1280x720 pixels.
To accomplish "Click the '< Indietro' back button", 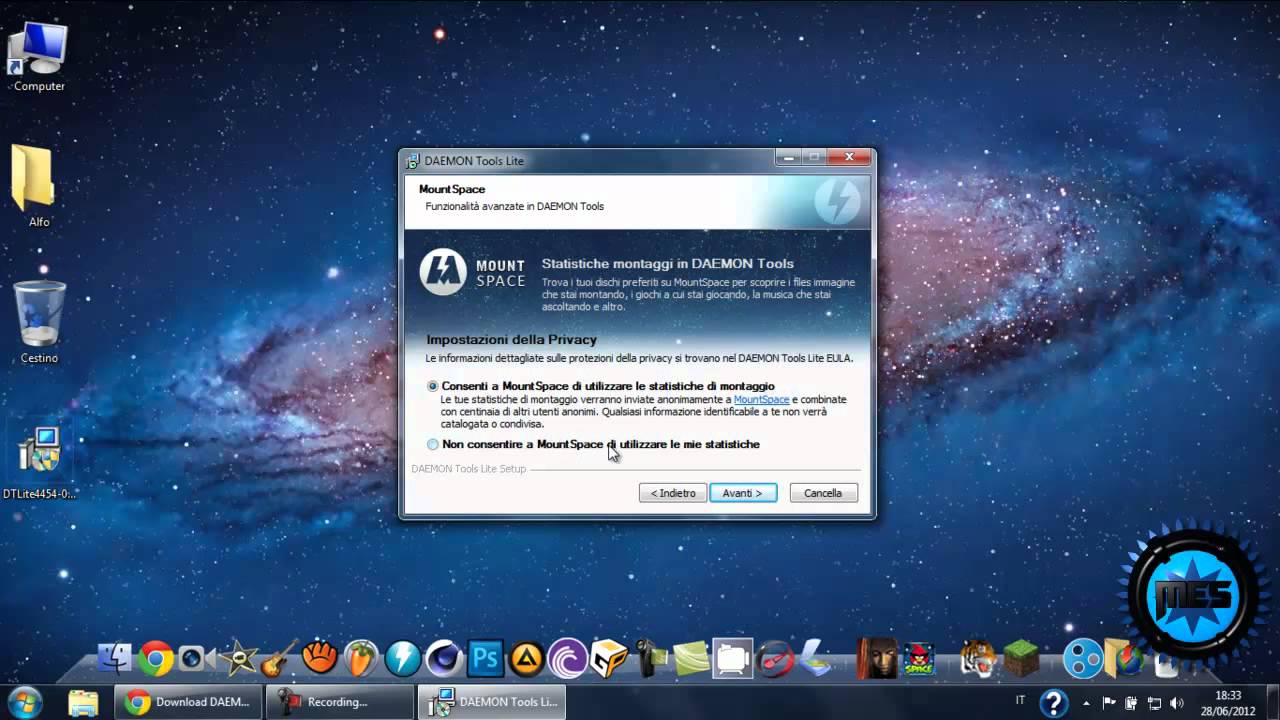I will [673, 493].
